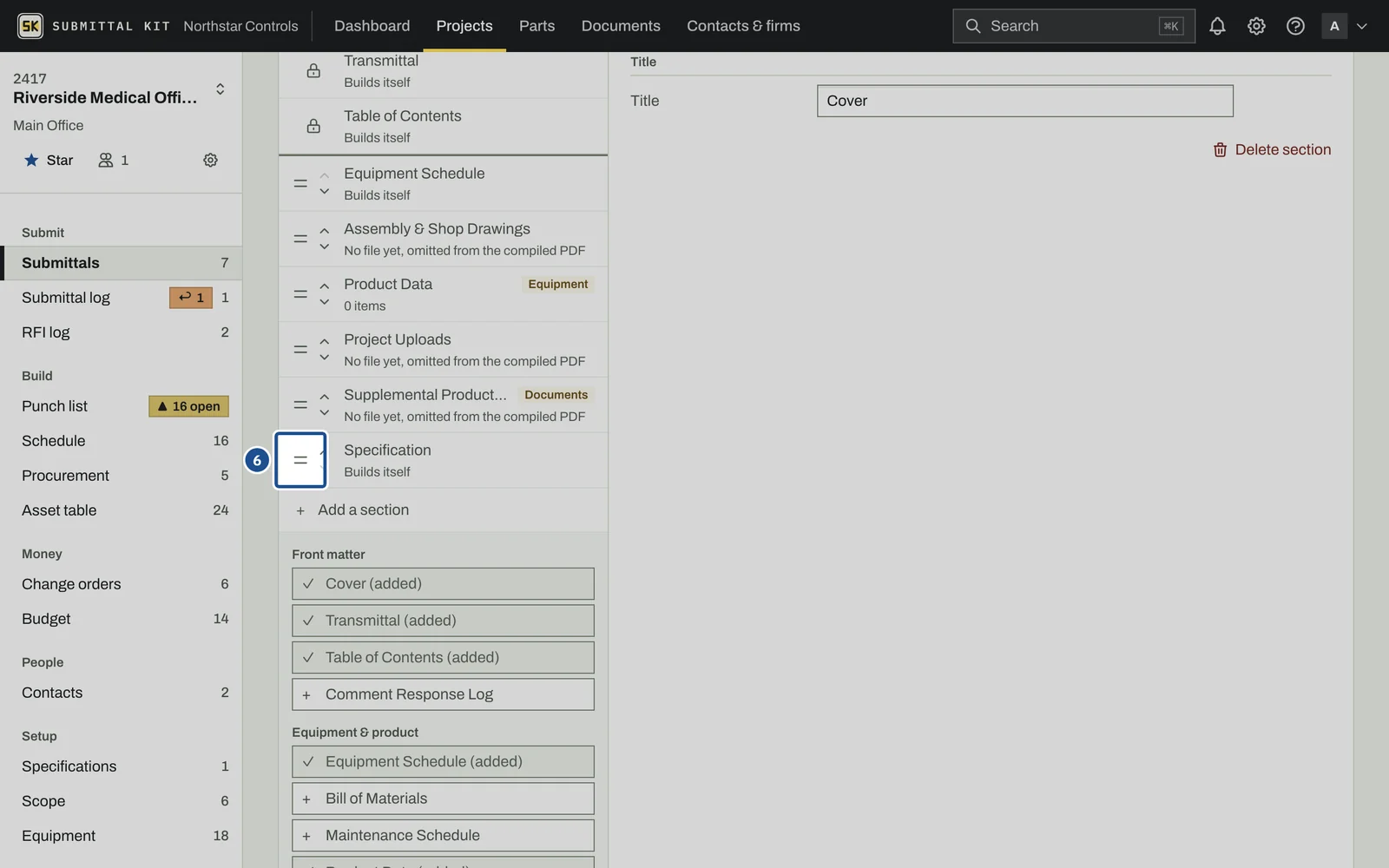Toggle Cover (added) front matter option

coord(443,584)
